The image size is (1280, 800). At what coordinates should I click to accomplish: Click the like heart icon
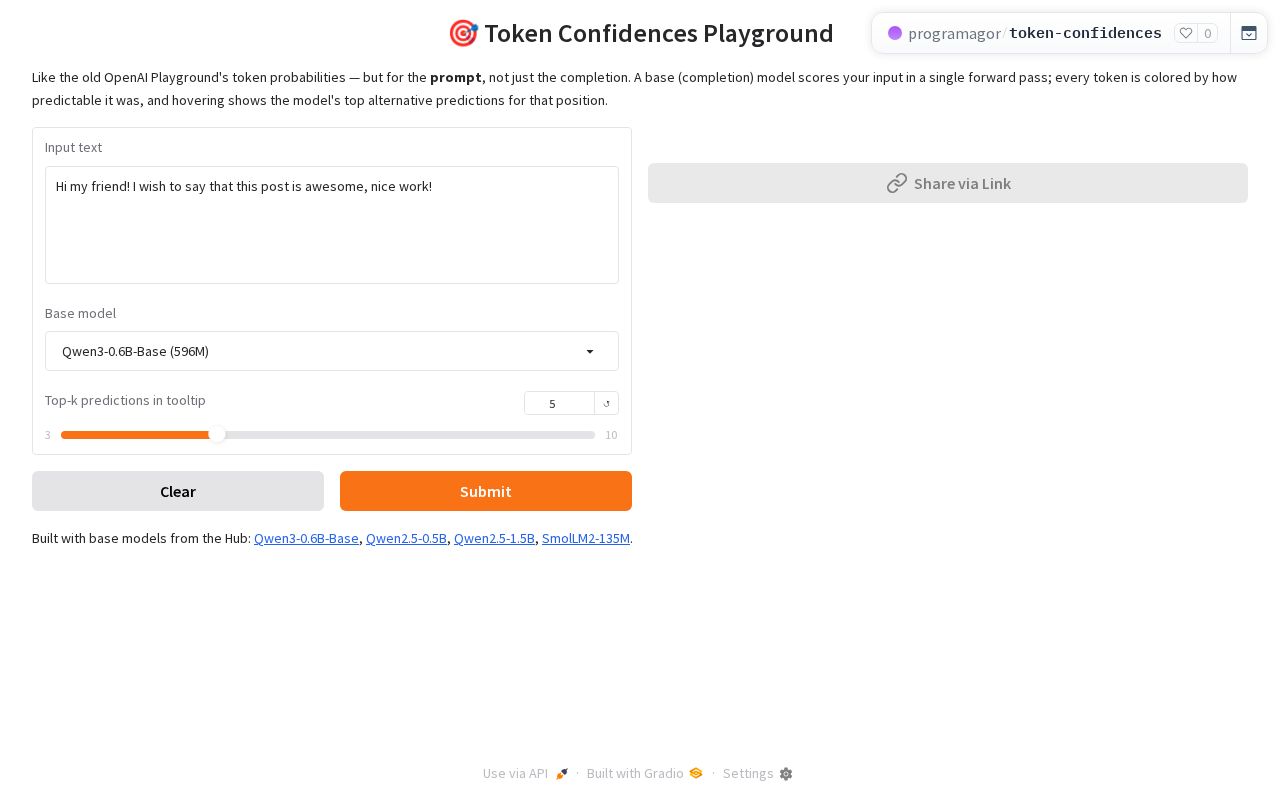click(x=1186, y=33)
